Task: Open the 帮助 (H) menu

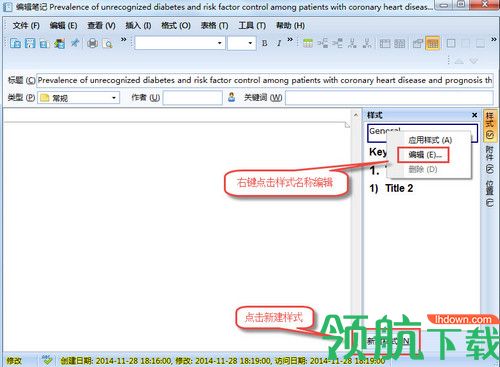Action: 290,26
